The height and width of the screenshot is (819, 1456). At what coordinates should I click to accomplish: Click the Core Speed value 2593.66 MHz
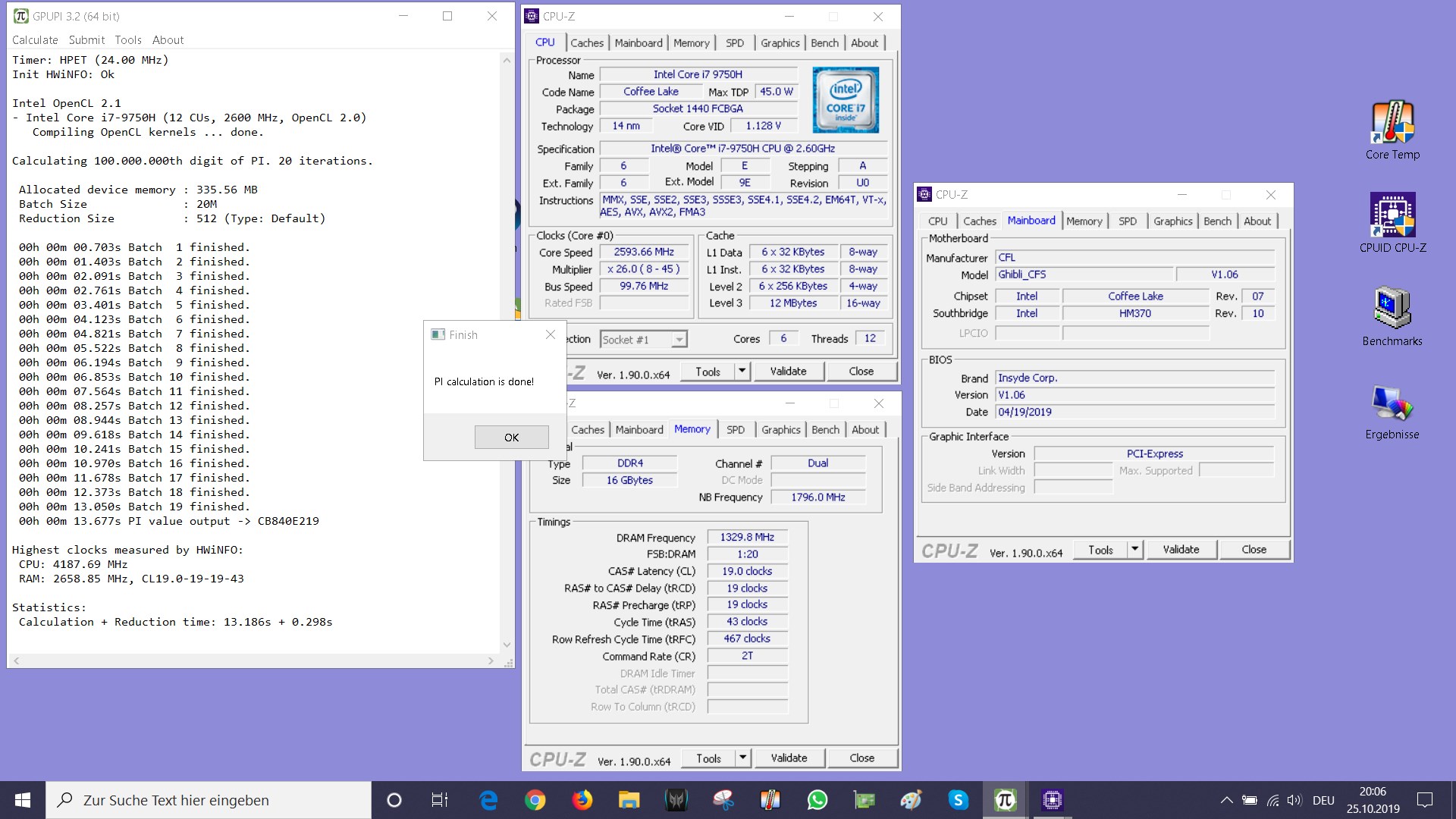click(645, 252)
